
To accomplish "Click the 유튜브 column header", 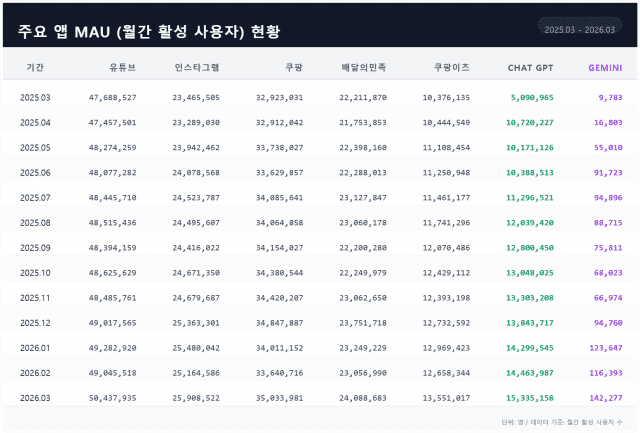I will click(123, 67).
